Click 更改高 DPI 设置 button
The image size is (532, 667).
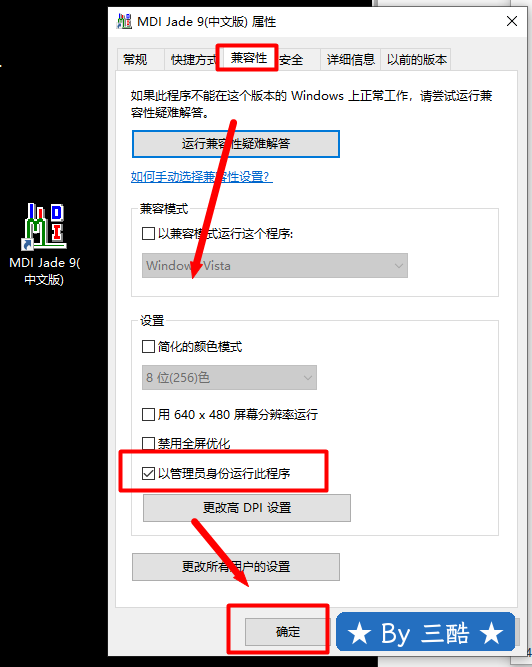point(247,508)
